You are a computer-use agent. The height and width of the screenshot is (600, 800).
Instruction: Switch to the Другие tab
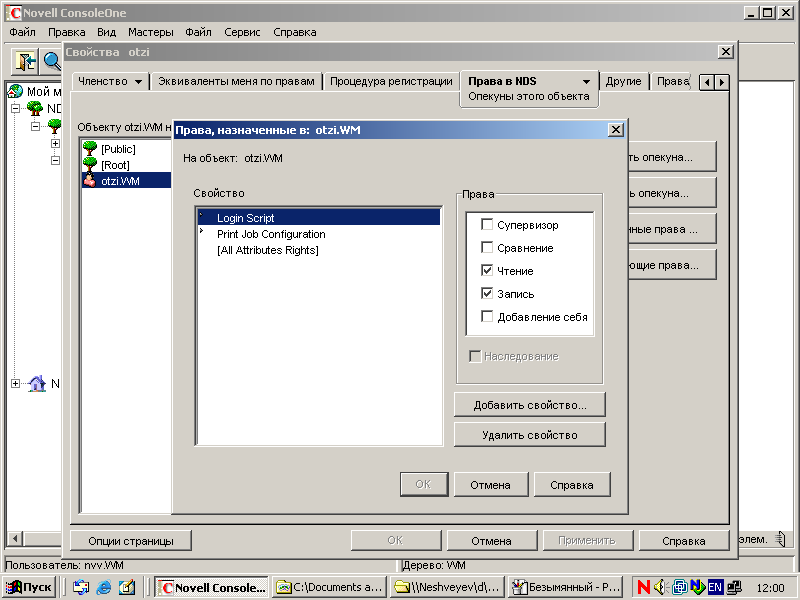[623, 82]
